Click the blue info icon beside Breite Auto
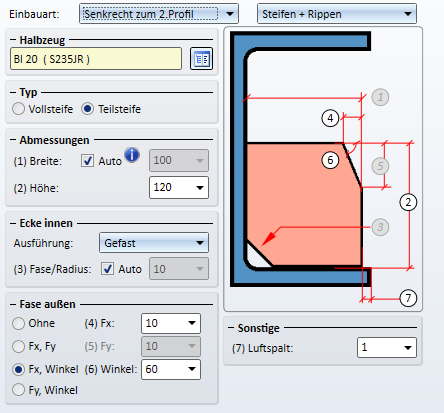The width and height of the screenshot is (444, 413). point(132,155)
